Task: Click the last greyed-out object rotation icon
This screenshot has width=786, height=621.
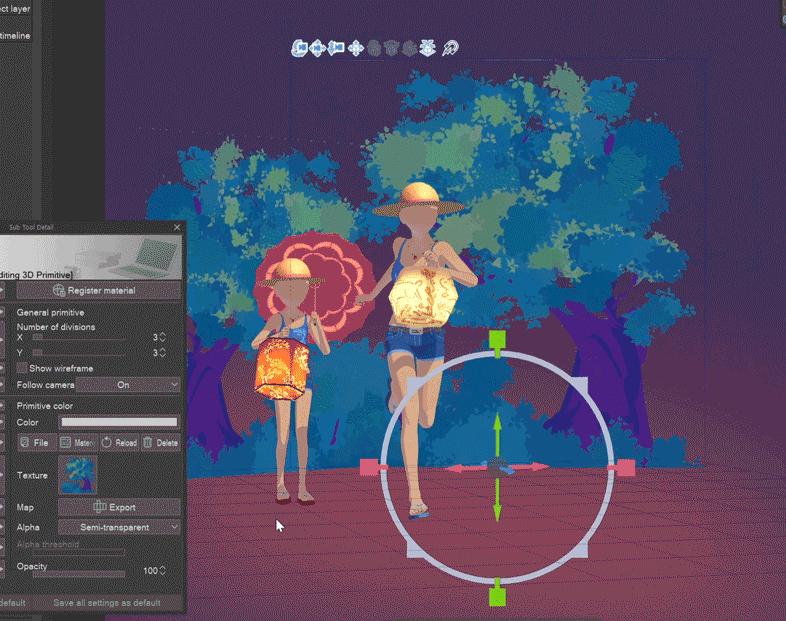Action: pos(409,48)
